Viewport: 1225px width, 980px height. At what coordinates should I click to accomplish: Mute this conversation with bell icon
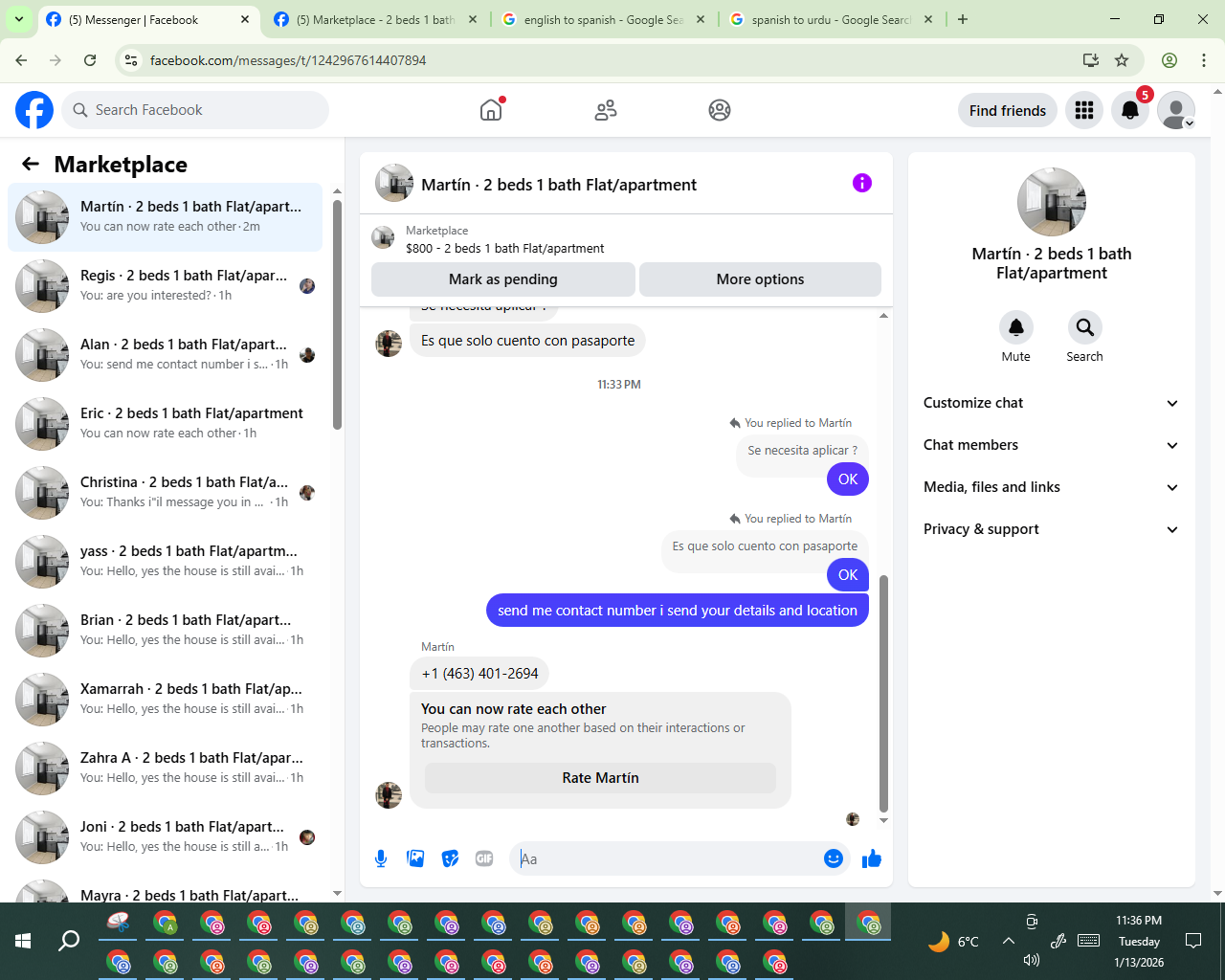pyautogui.click(x=1016, y=327)
